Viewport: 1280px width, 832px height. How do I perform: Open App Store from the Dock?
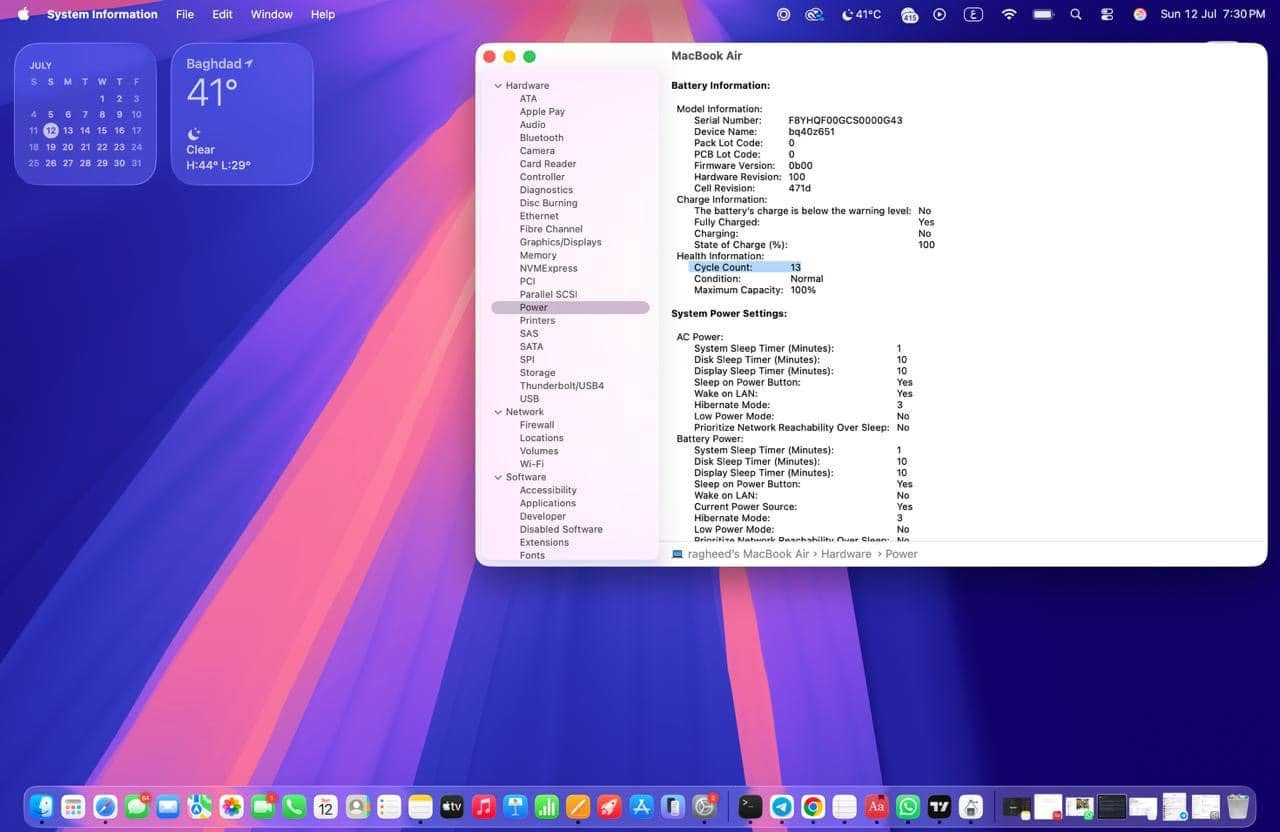click(x=642, y=806)
